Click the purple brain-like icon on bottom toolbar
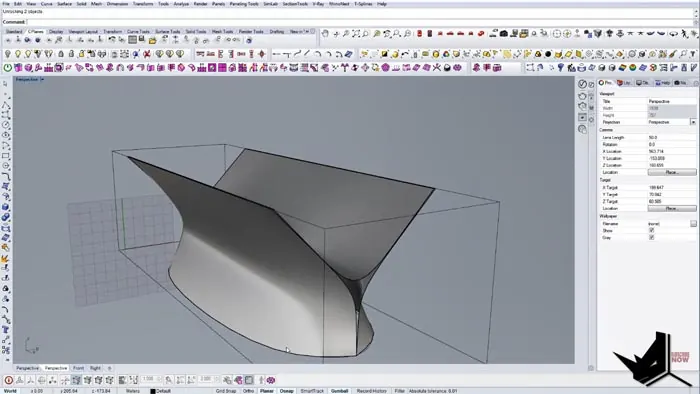700x394 pixels. (x=271, y=380)
